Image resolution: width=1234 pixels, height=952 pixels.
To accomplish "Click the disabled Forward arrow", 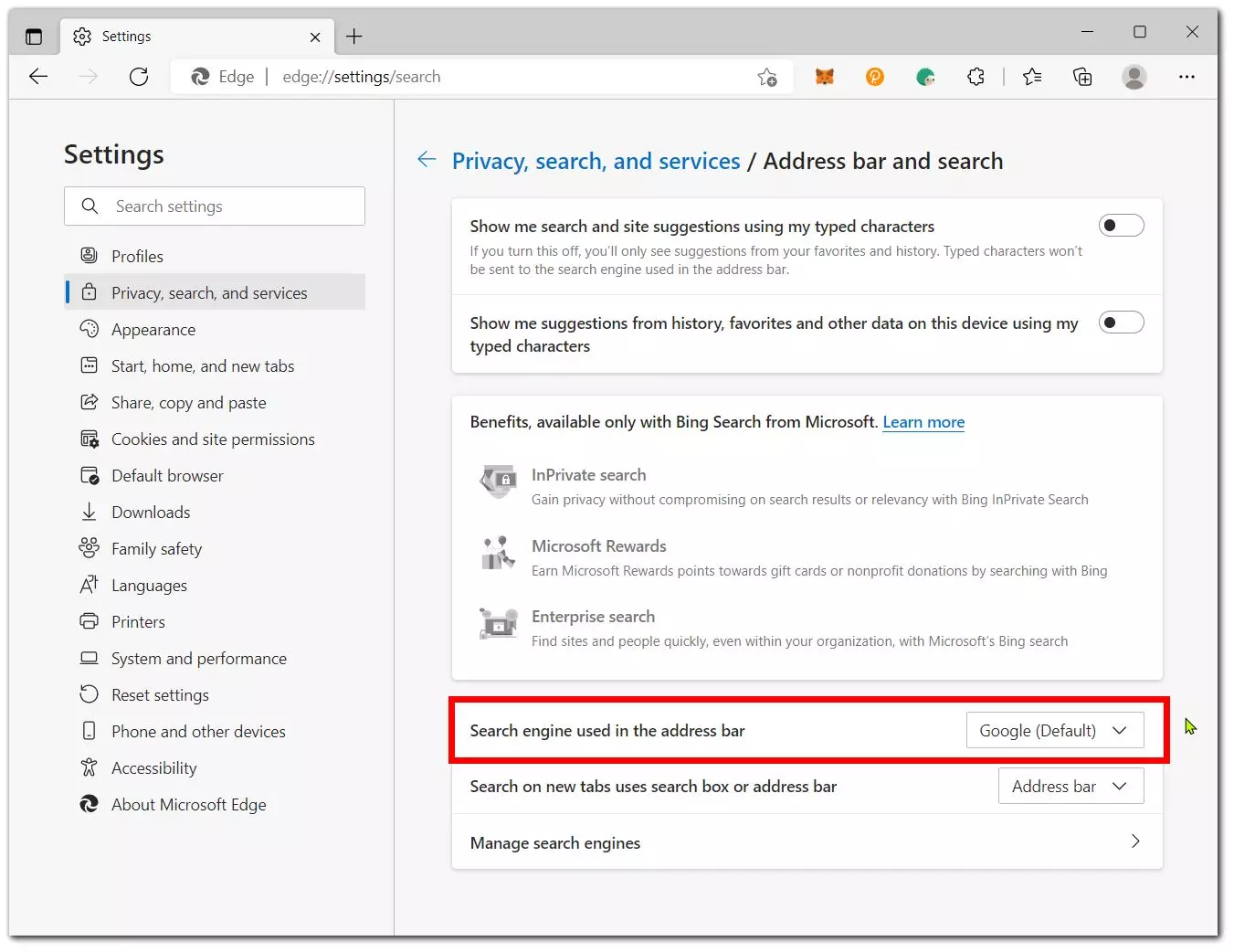I will pyautogui.click(x=89, y=77).
